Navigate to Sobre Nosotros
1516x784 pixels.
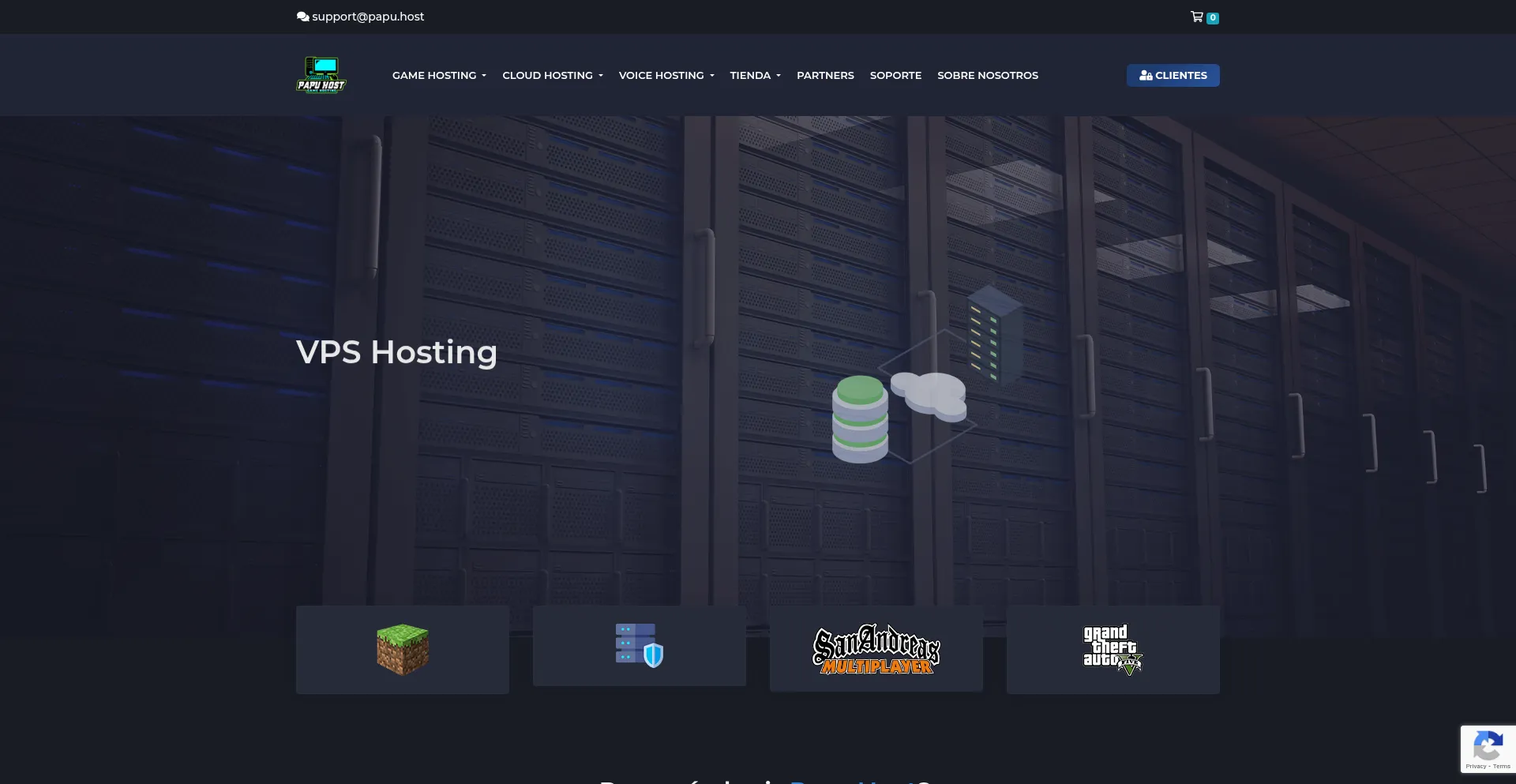[x=987, y=76]
